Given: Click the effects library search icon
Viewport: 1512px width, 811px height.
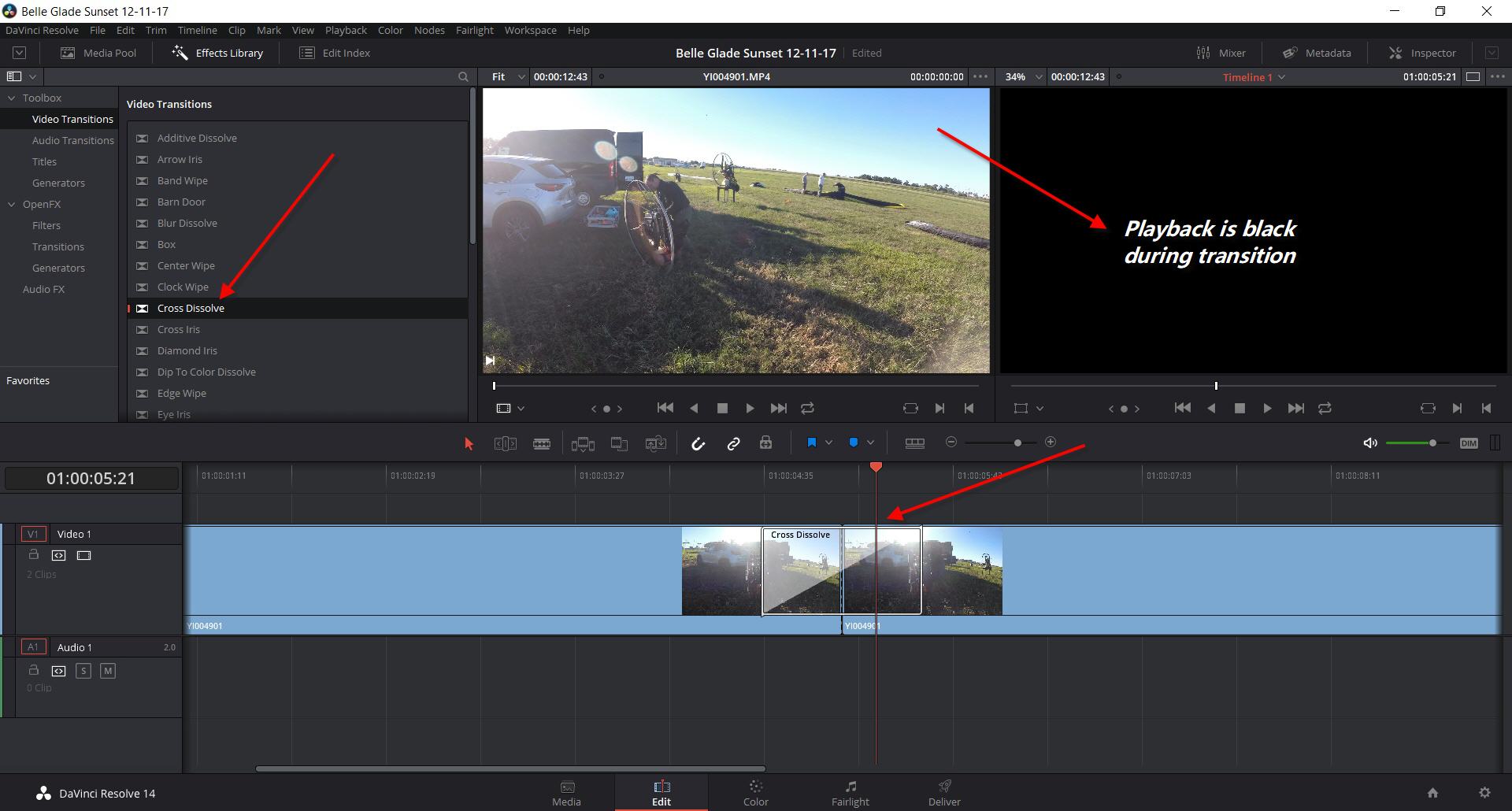Looking at the screenshot, I should coord(463,76).
